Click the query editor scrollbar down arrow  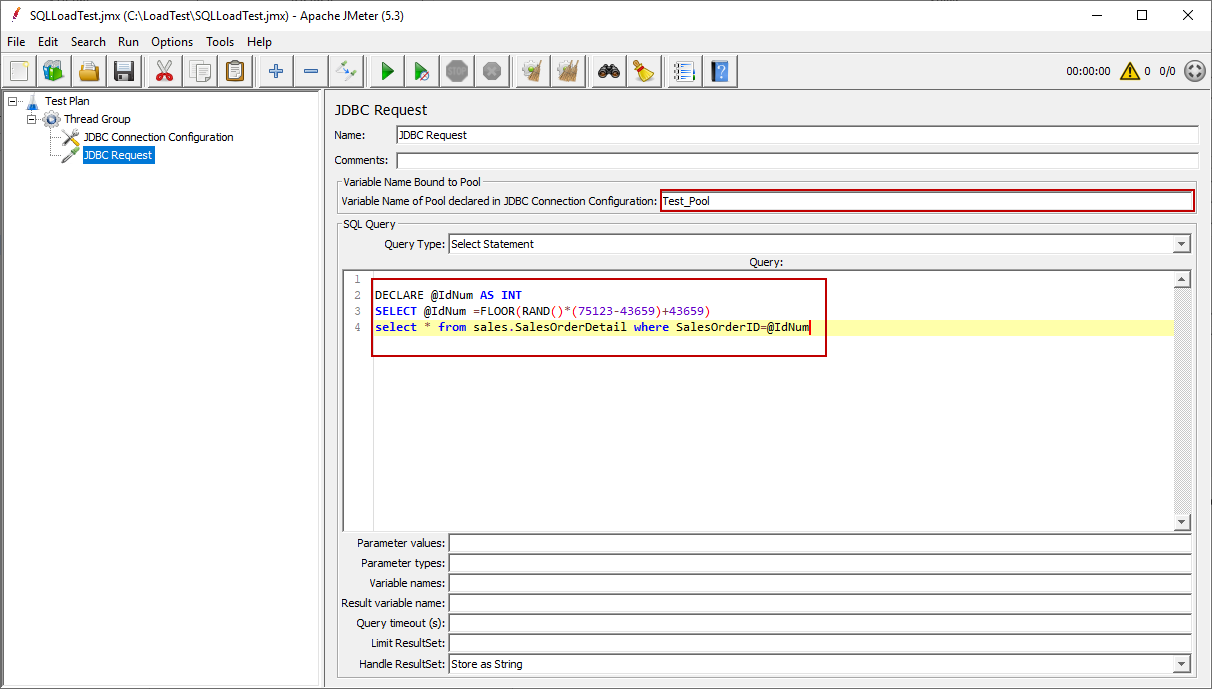(x=1182, y=522)
